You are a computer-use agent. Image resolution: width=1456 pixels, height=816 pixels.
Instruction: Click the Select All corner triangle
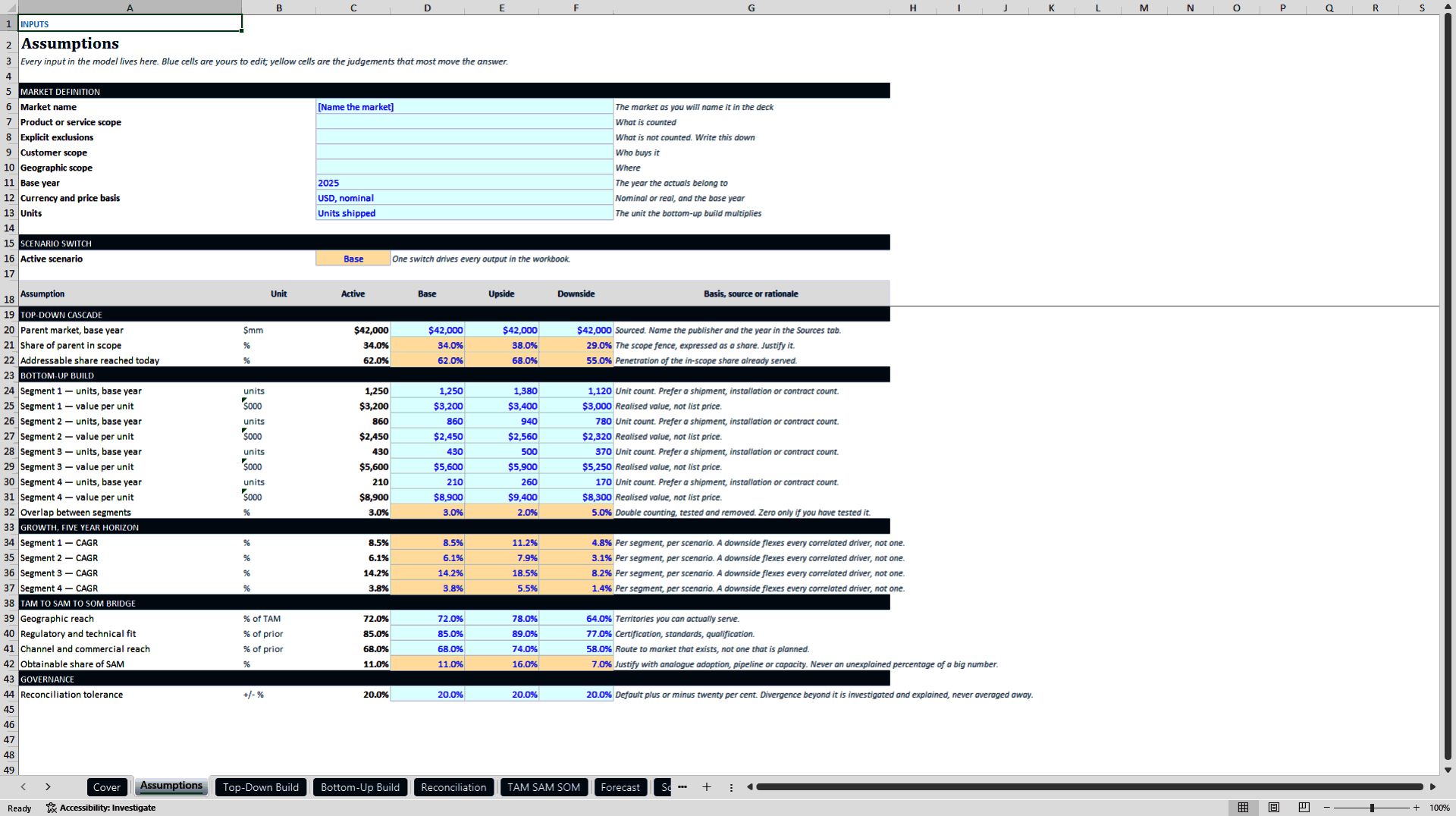(x=9, y=8)
